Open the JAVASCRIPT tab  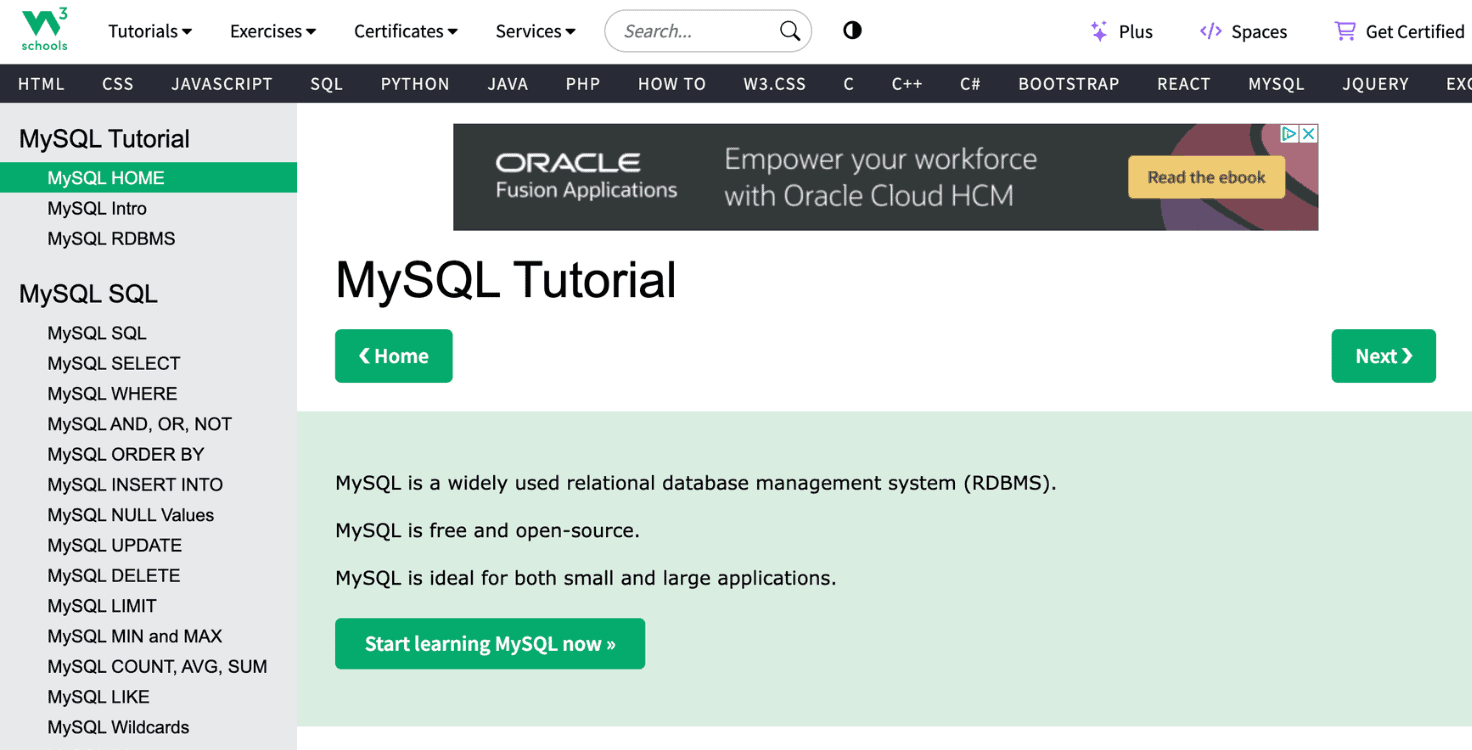pos(222,84)
